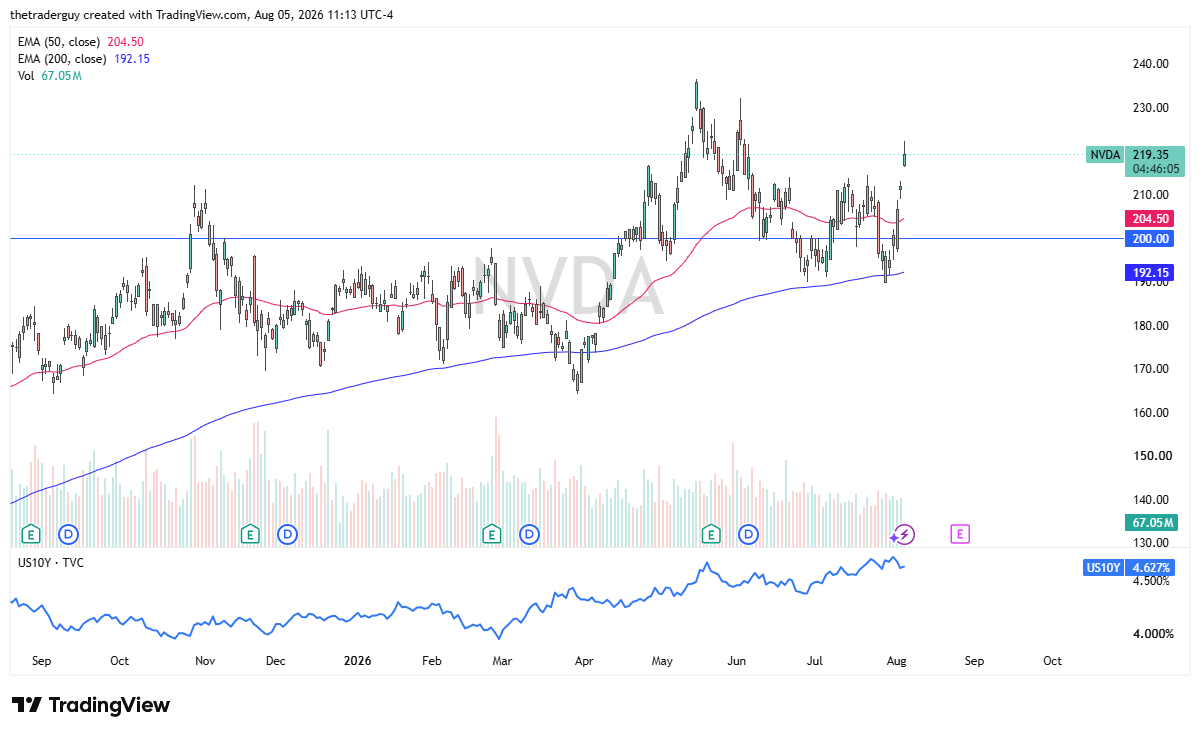Click the 160.00 price axis label
The image size is (1200, 735).
1151,413
